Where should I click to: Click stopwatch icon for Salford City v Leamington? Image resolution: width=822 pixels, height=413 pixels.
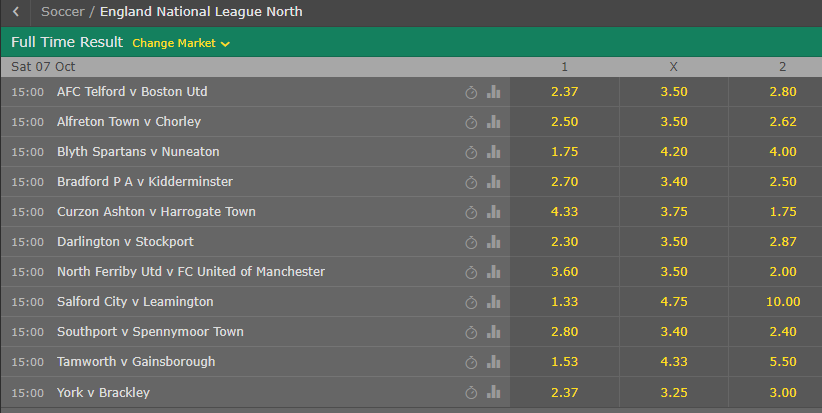point(472,302)
